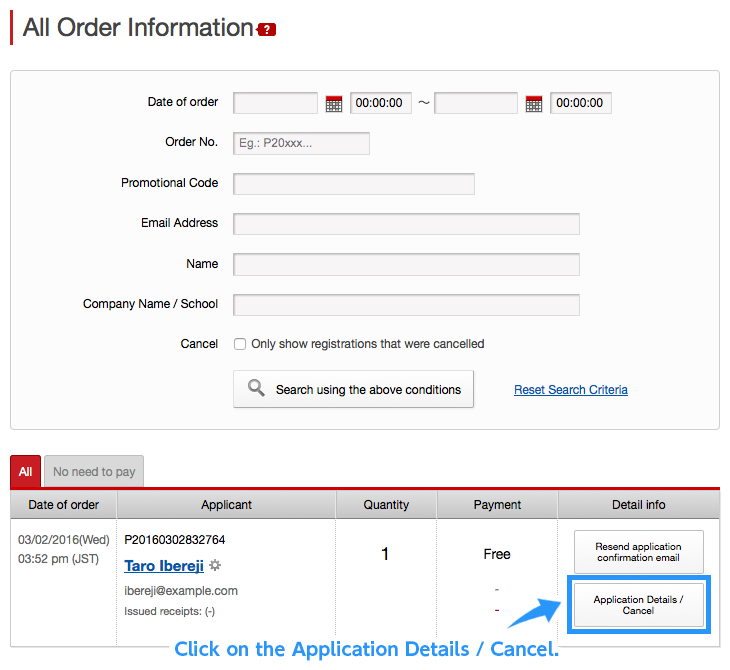The width and height of the screenshot is (730, 670).
Task: Click the Free payment value
Action: [x=497, y=554]
